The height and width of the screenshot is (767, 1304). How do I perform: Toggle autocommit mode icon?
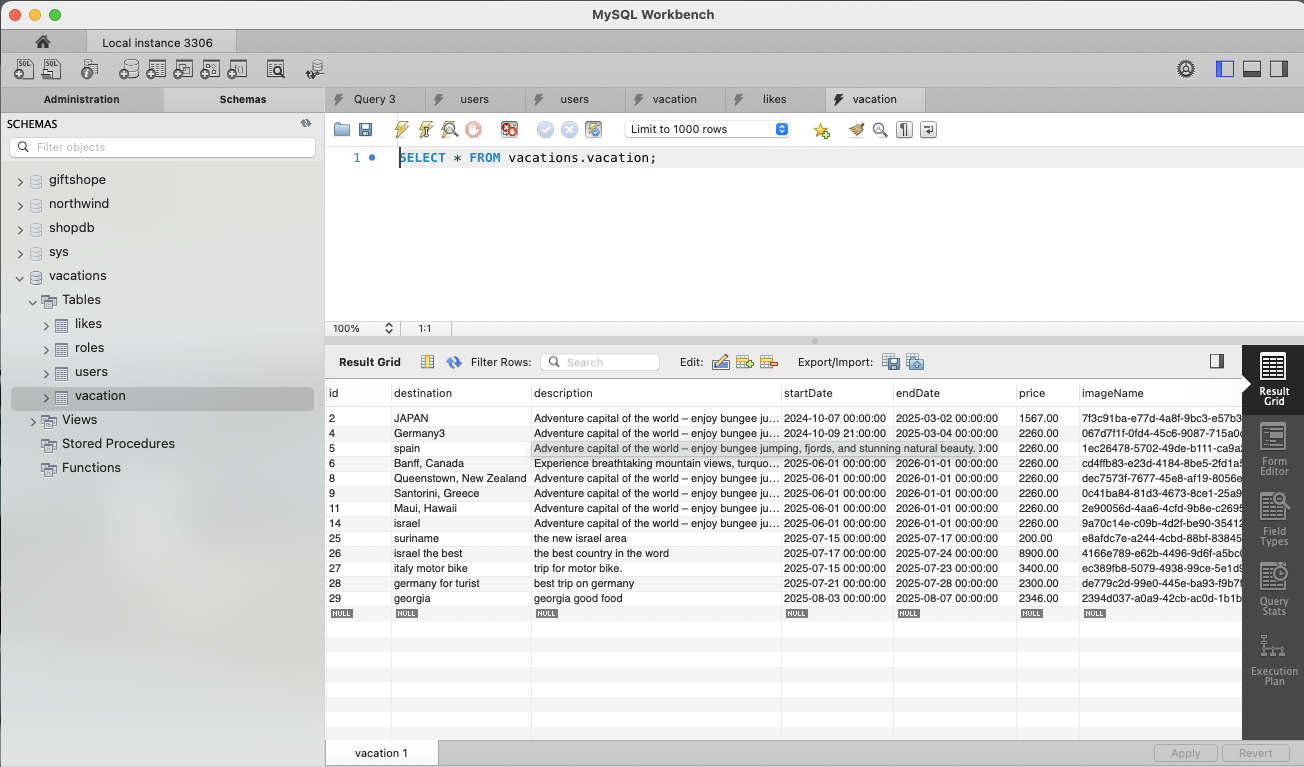pos(593,130)
